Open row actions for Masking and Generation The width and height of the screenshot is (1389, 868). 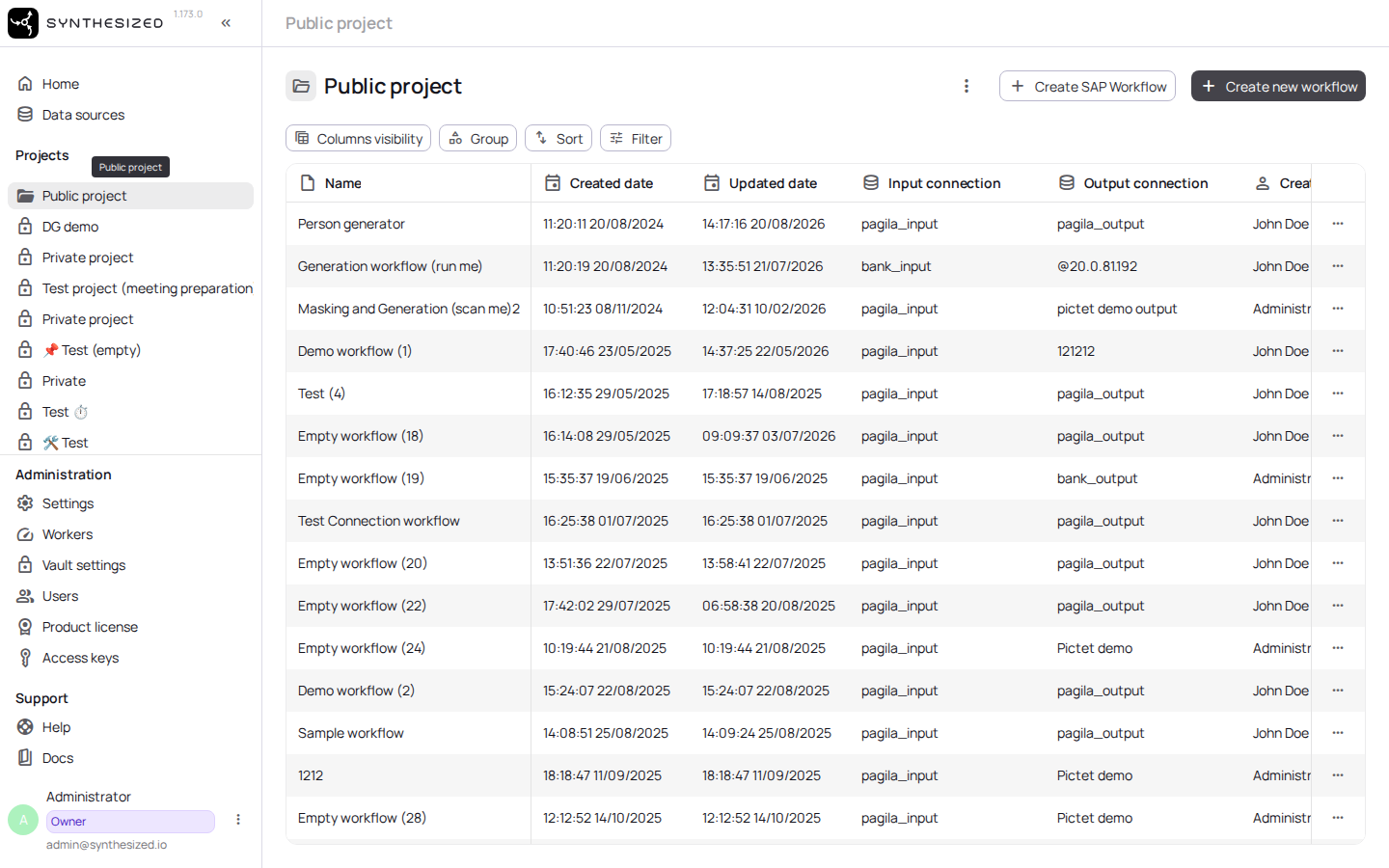[1338, 309]
